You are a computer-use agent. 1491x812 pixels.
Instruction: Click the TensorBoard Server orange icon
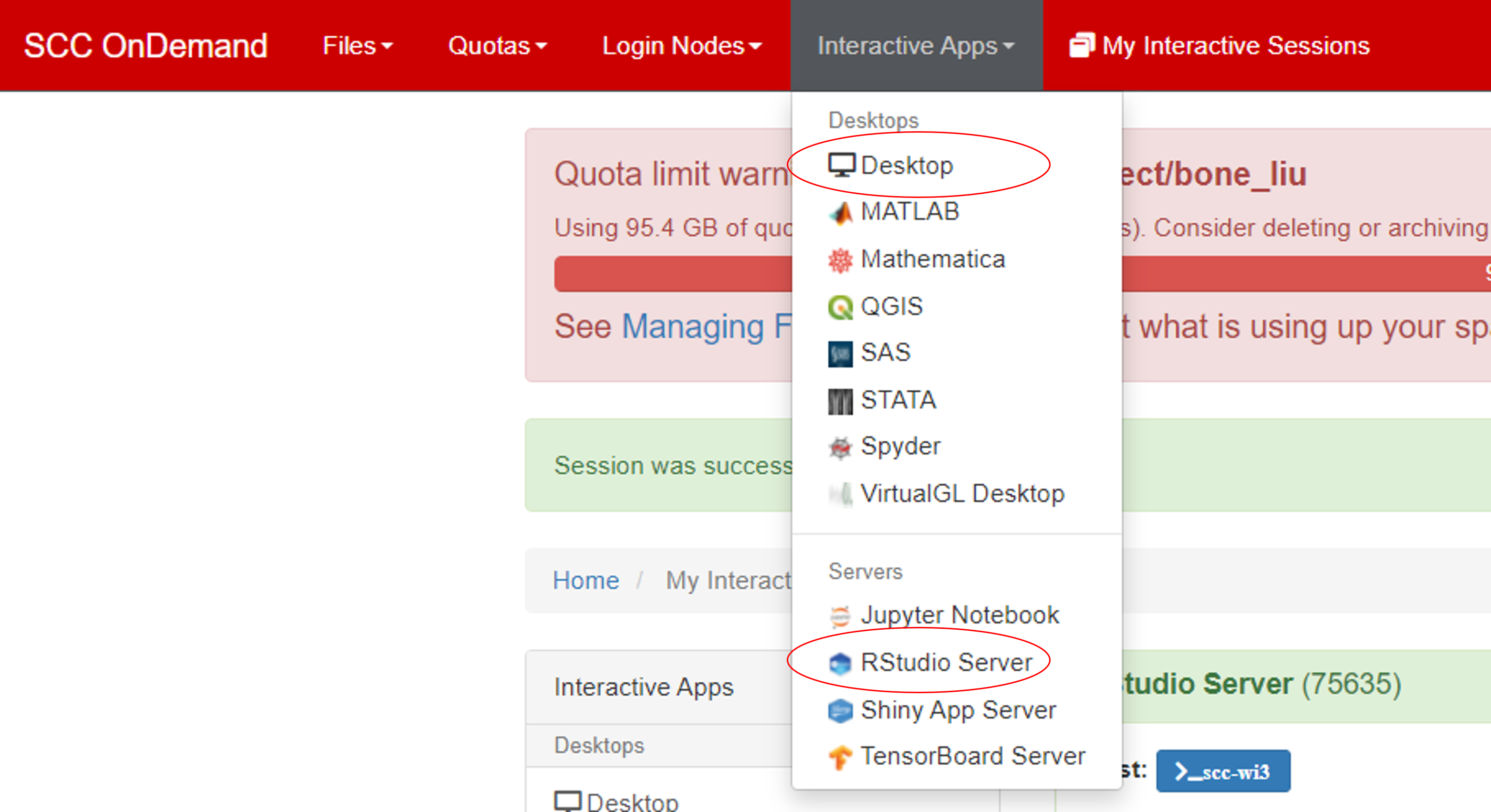(840, 757)
